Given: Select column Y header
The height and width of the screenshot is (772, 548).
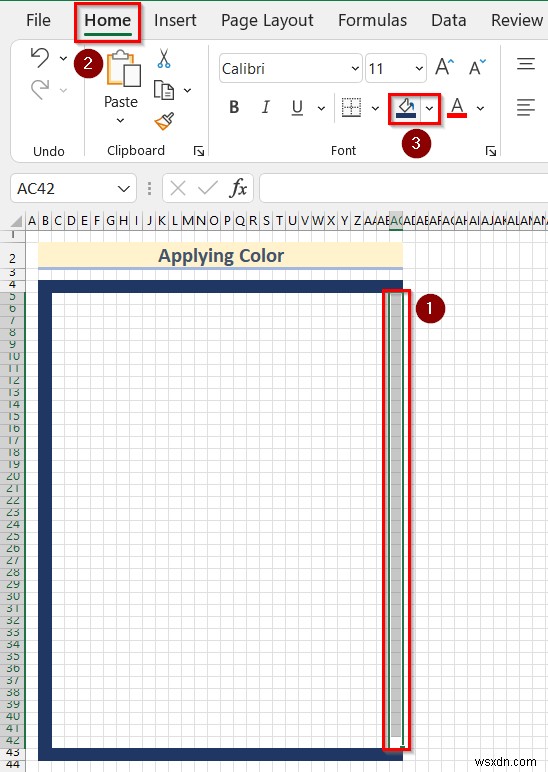Looking at the screenshot, I should [344, 221].
